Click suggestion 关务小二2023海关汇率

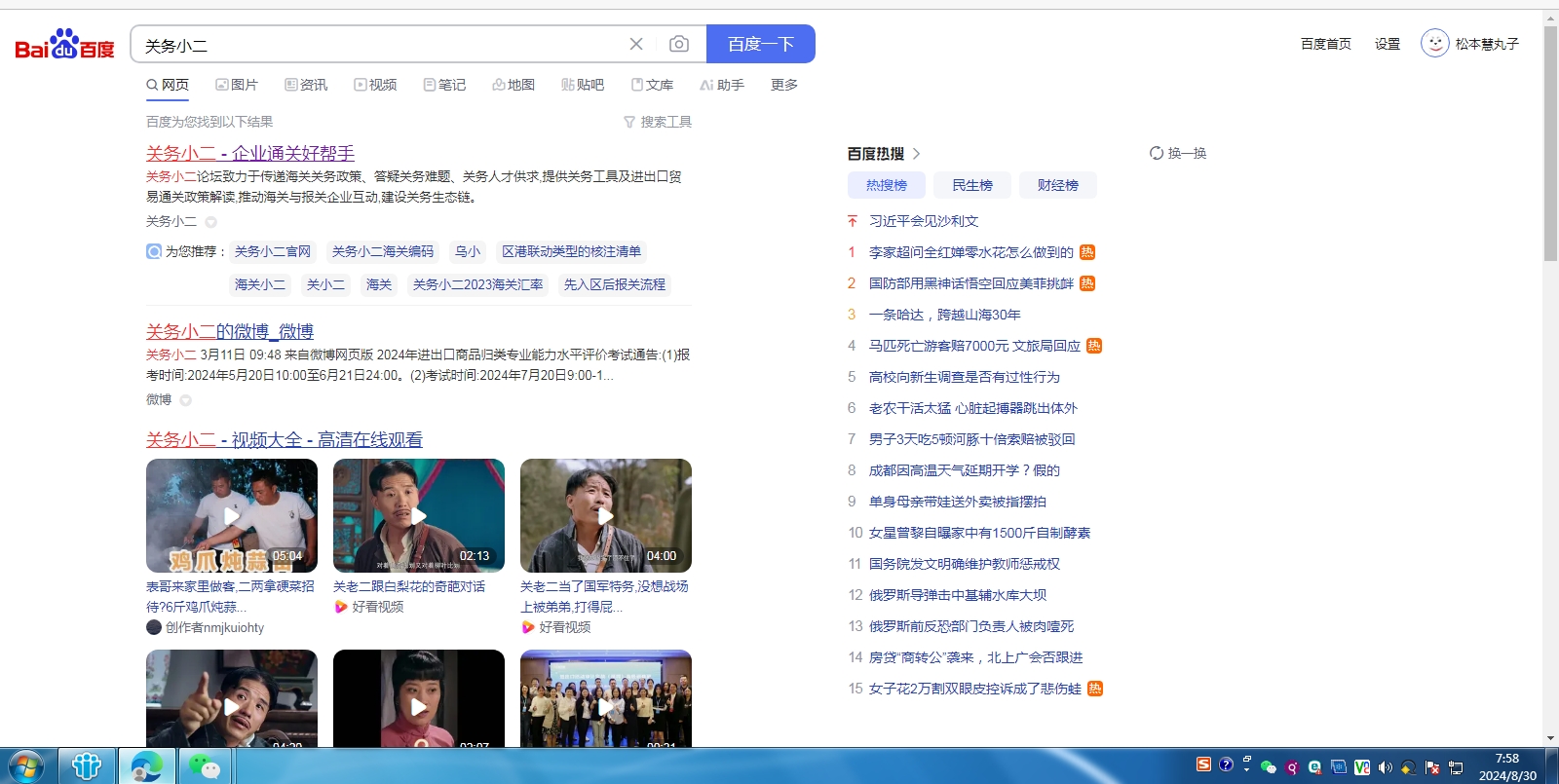tap(478, 284)
